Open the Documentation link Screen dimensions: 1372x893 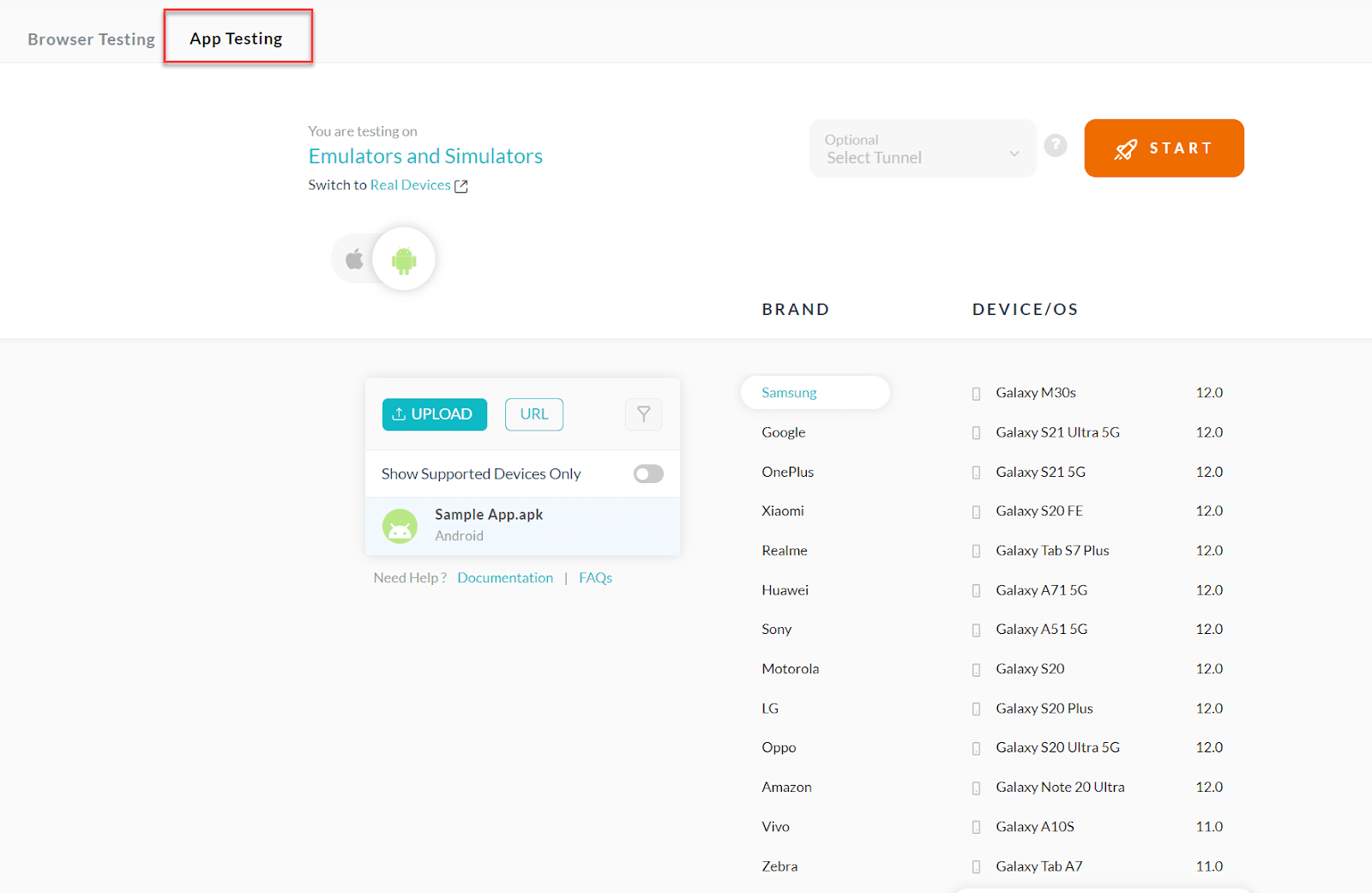point(505,577)
